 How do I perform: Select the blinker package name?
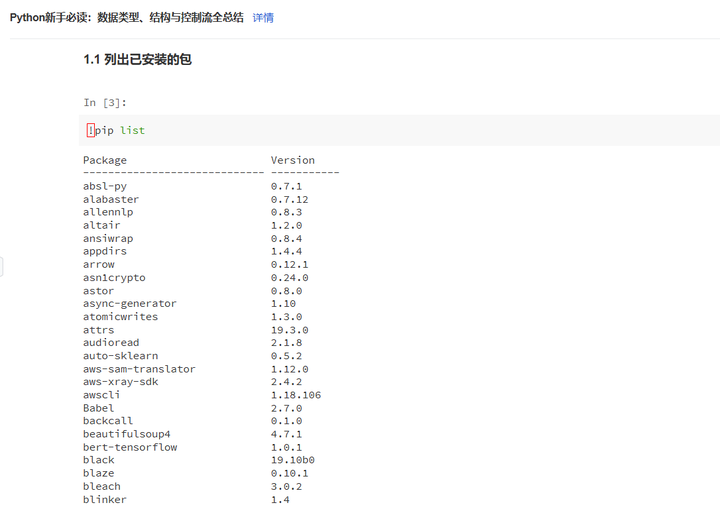[105, 499]
